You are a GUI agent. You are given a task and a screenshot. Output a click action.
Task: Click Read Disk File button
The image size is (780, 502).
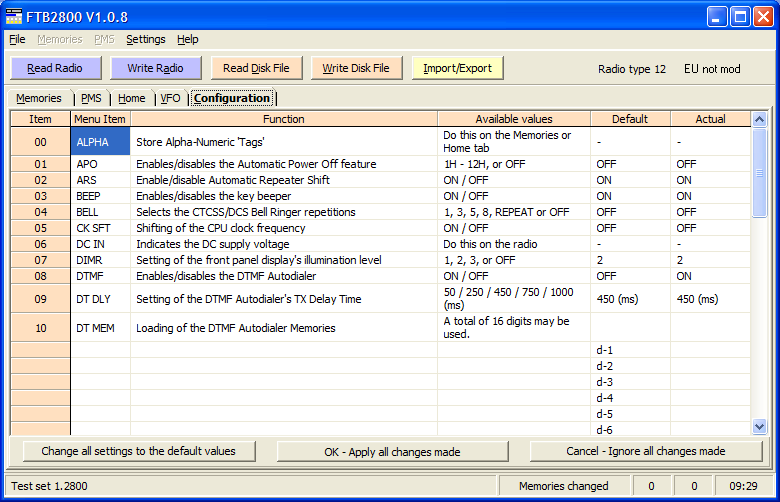256,68
